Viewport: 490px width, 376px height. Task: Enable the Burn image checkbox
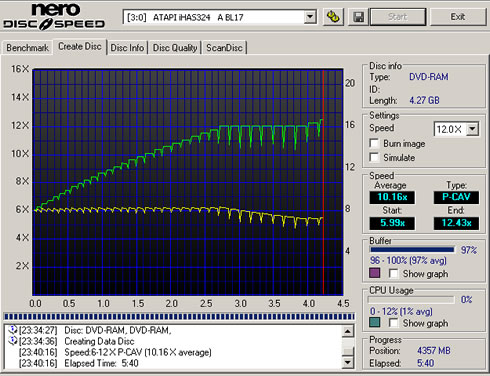click(374, 143)
